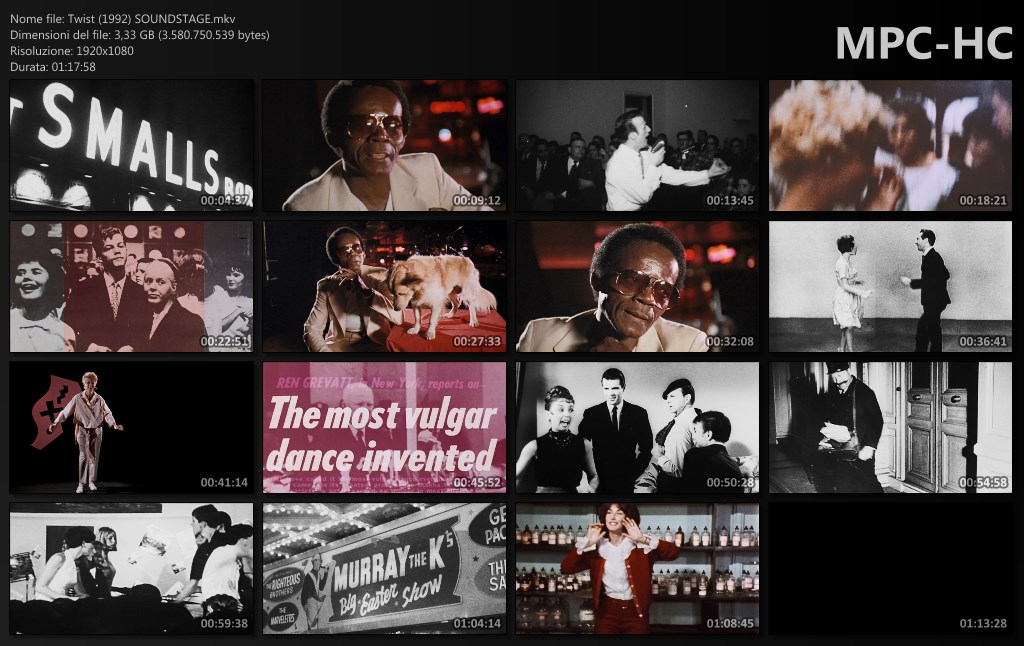This screenshot has width=1024, height=646.
Task: Click the man by doorway thumbnail at 00:54:58
Action: click(891, 428)
